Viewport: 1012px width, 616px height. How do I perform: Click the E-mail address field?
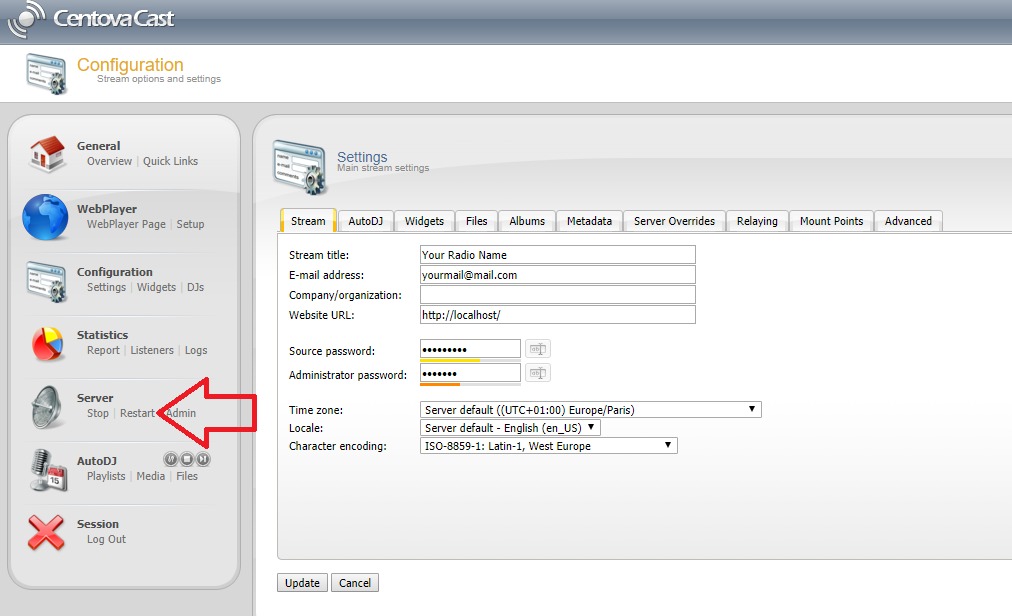[x=558, y=275]
